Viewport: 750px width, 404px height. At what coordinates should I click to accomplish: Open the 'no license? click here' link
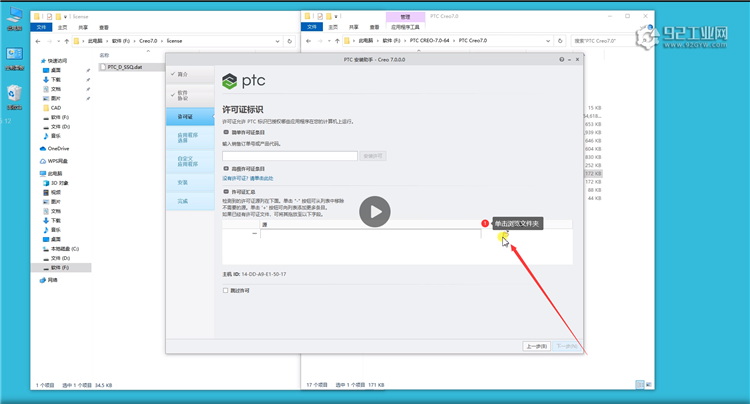tap(248, 178)
